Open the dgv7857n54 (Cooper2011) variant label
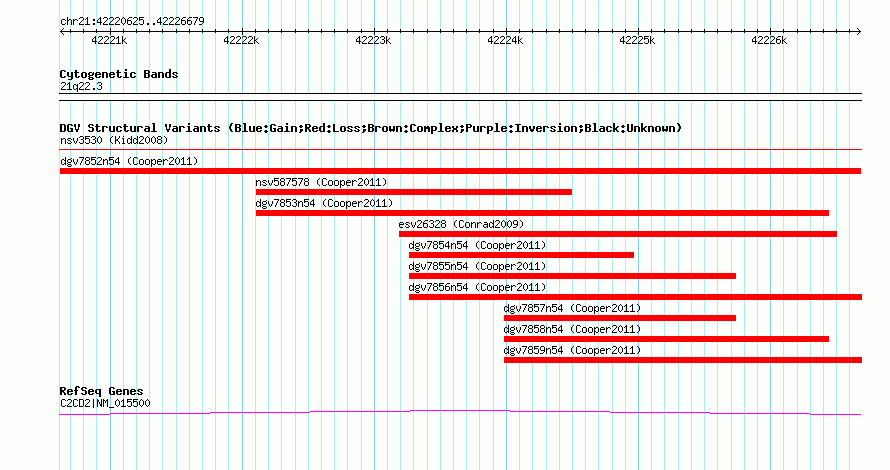The height and width of the screenshot is (470, 890). point(572,308)
